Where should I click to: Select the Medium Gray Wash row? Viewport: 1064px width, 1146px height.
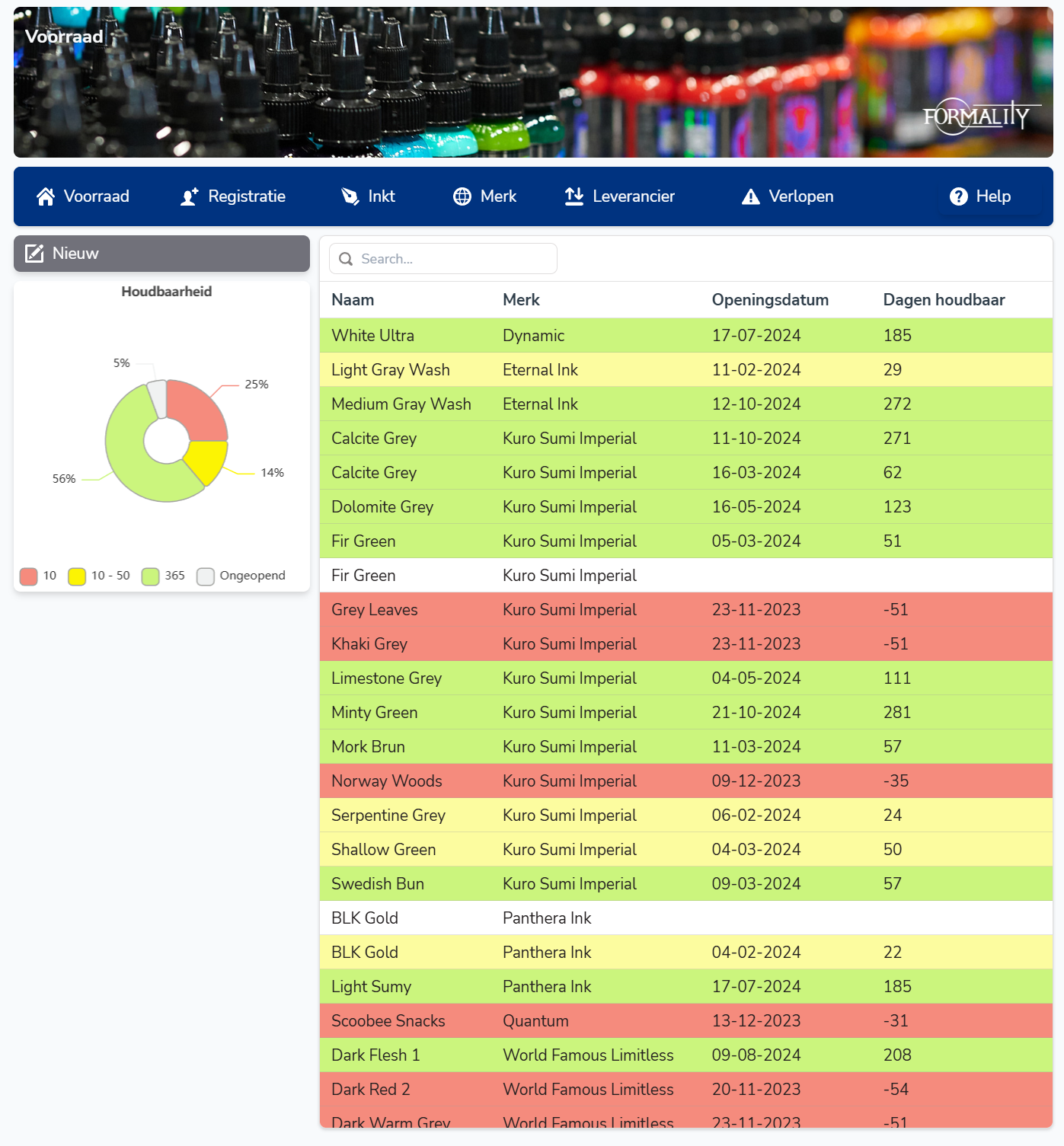pyautogui.click(x=685, y=404)
